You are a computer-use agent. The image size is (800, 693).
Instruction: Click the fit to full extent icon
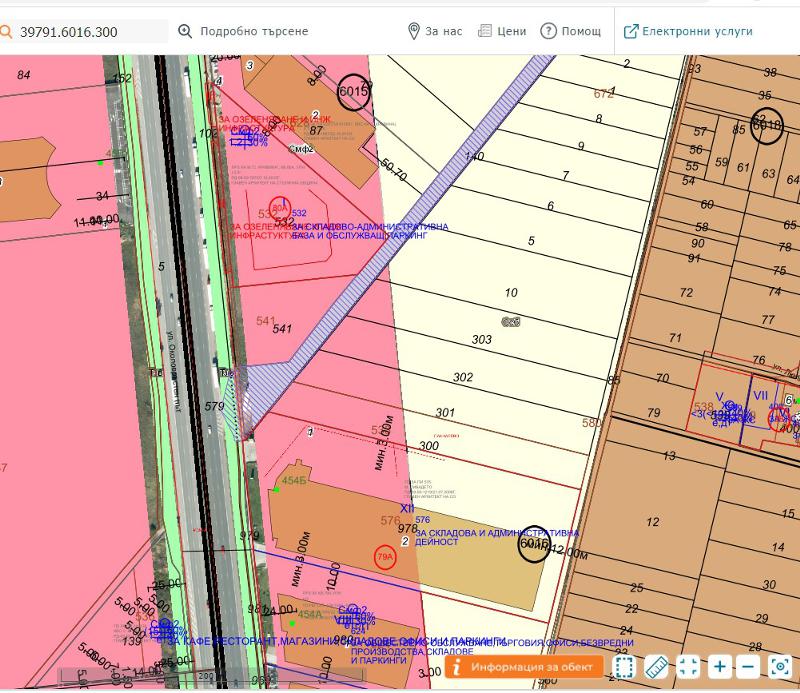(x=688, y=667)
